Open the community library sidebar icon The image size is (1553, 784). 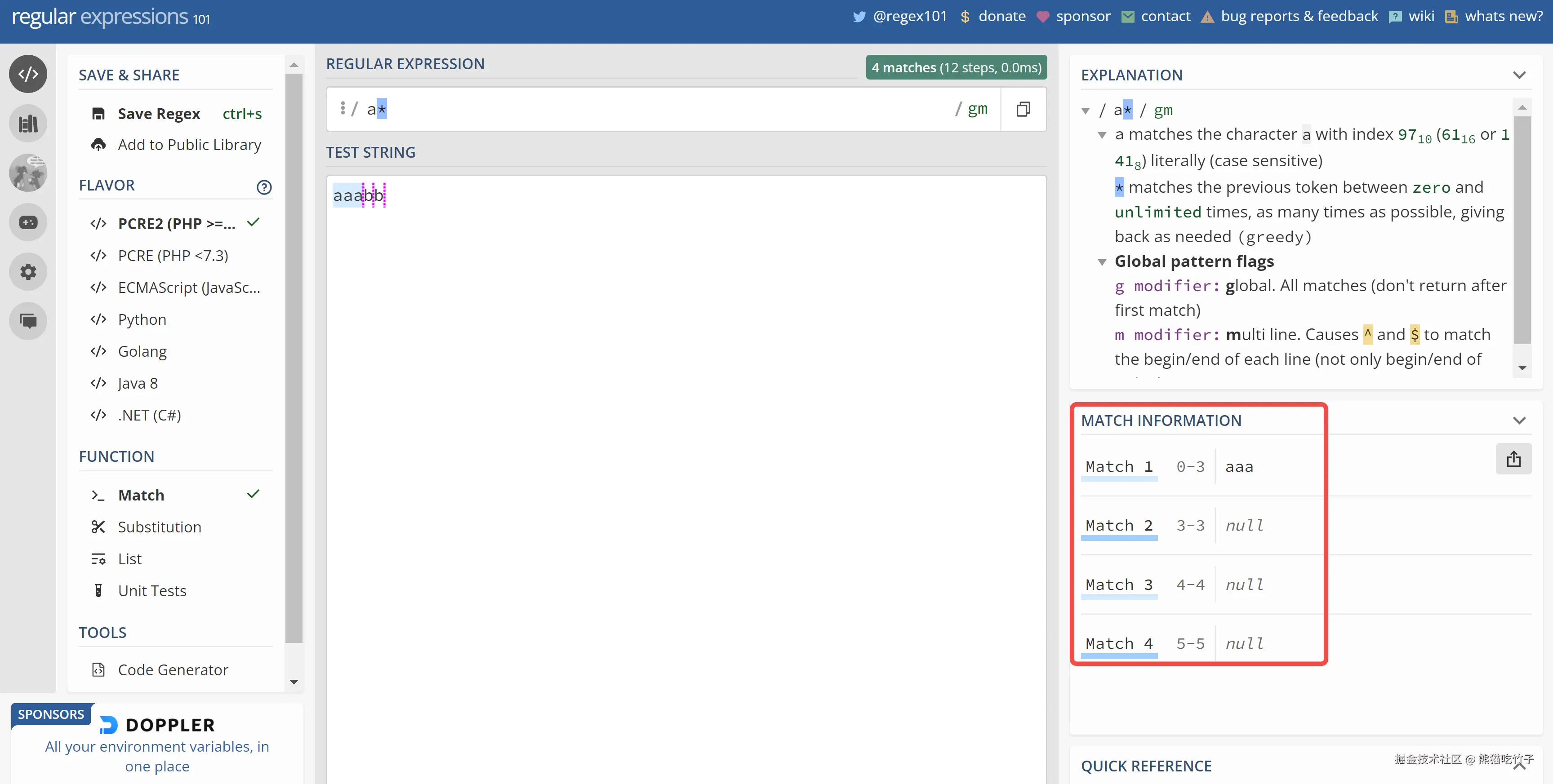(x=28, y=124)
